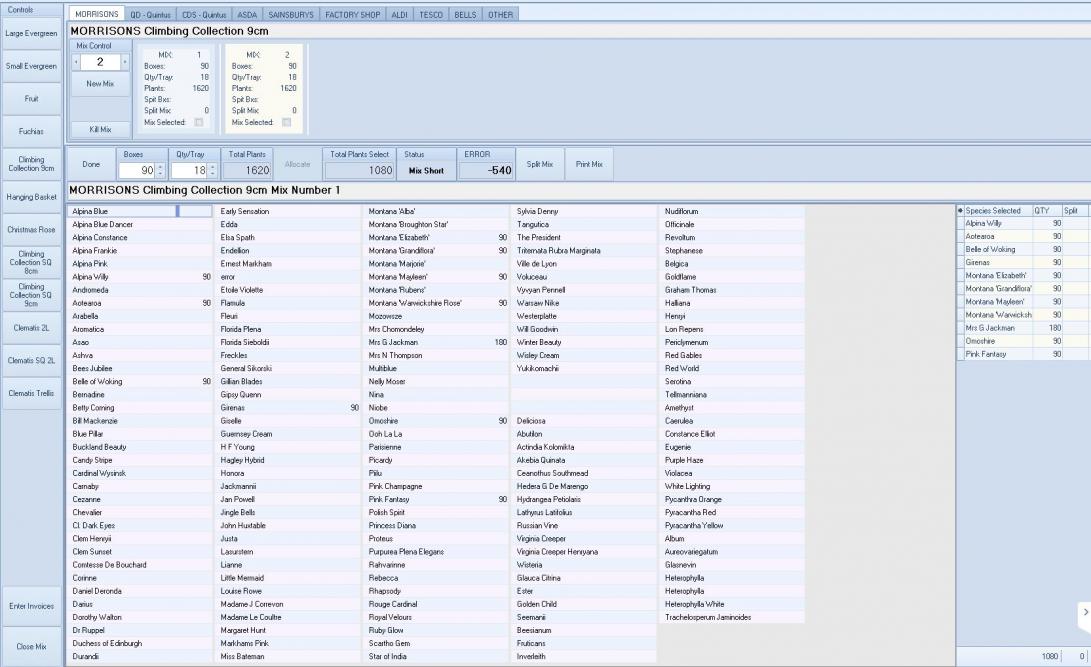Select 'Belle of Woking' in the species list
This screenshot has width=1091, height=667.
click(x=97, y=382)
